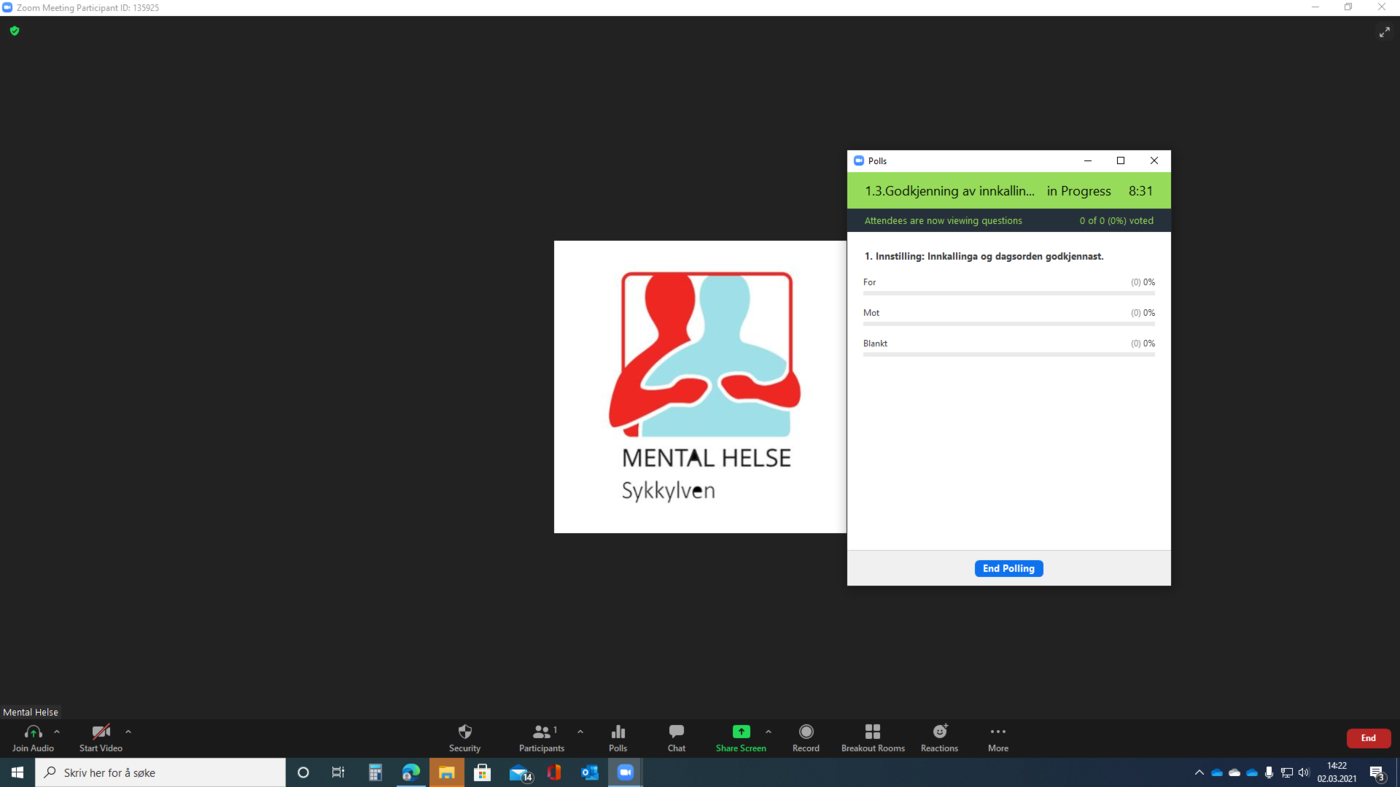The image size is (1400, 787).
Task: Start recording with the Record button
Action: [806, 738]
